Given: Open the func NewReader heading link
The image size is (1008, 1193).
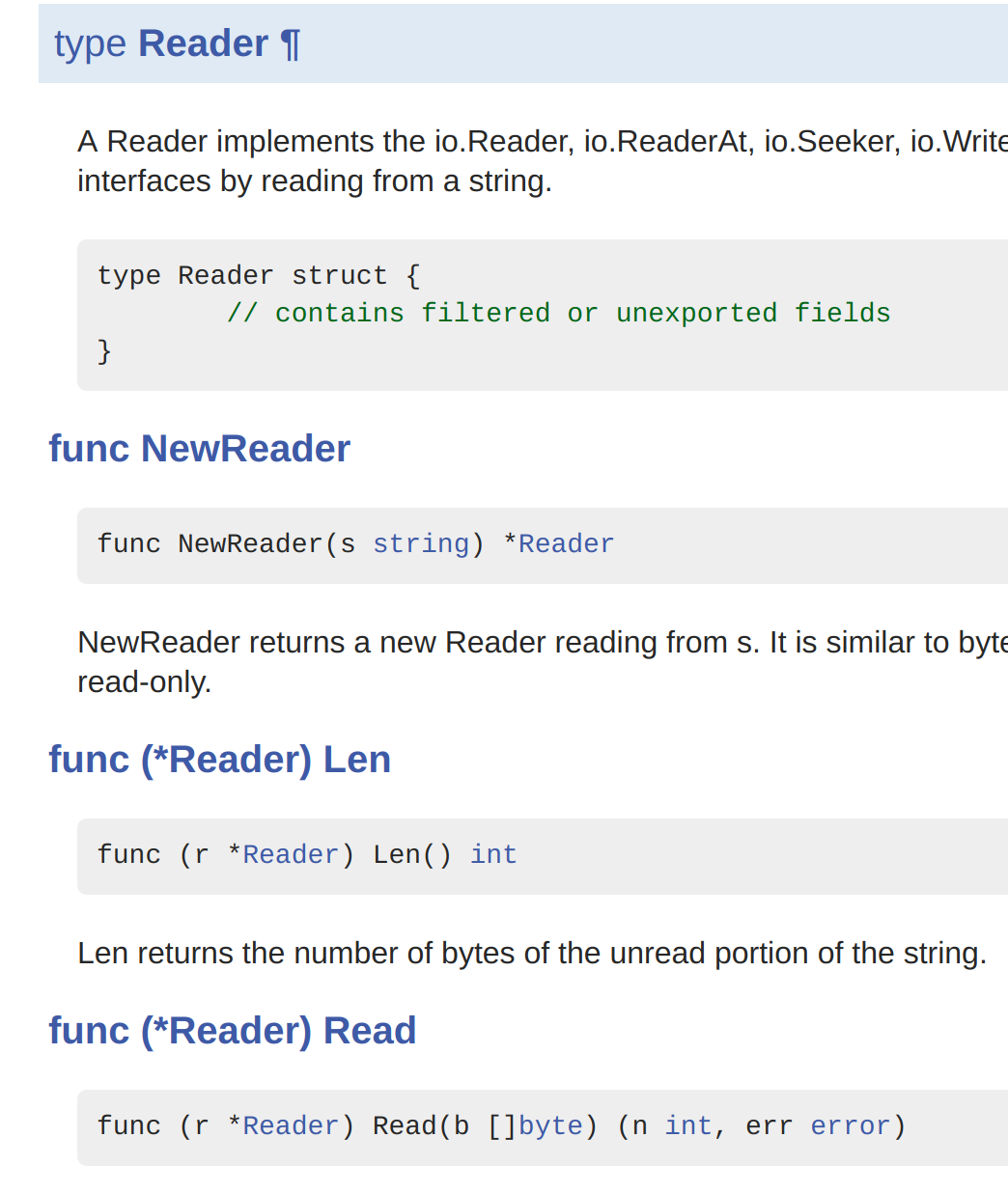Looking at the screenshot, I should pos(199,449).
